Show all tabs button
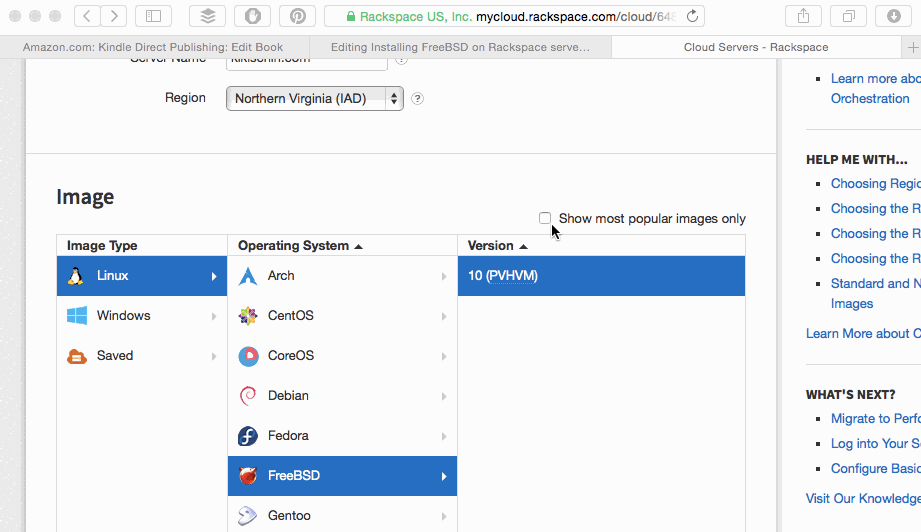 tap(848, 16)
